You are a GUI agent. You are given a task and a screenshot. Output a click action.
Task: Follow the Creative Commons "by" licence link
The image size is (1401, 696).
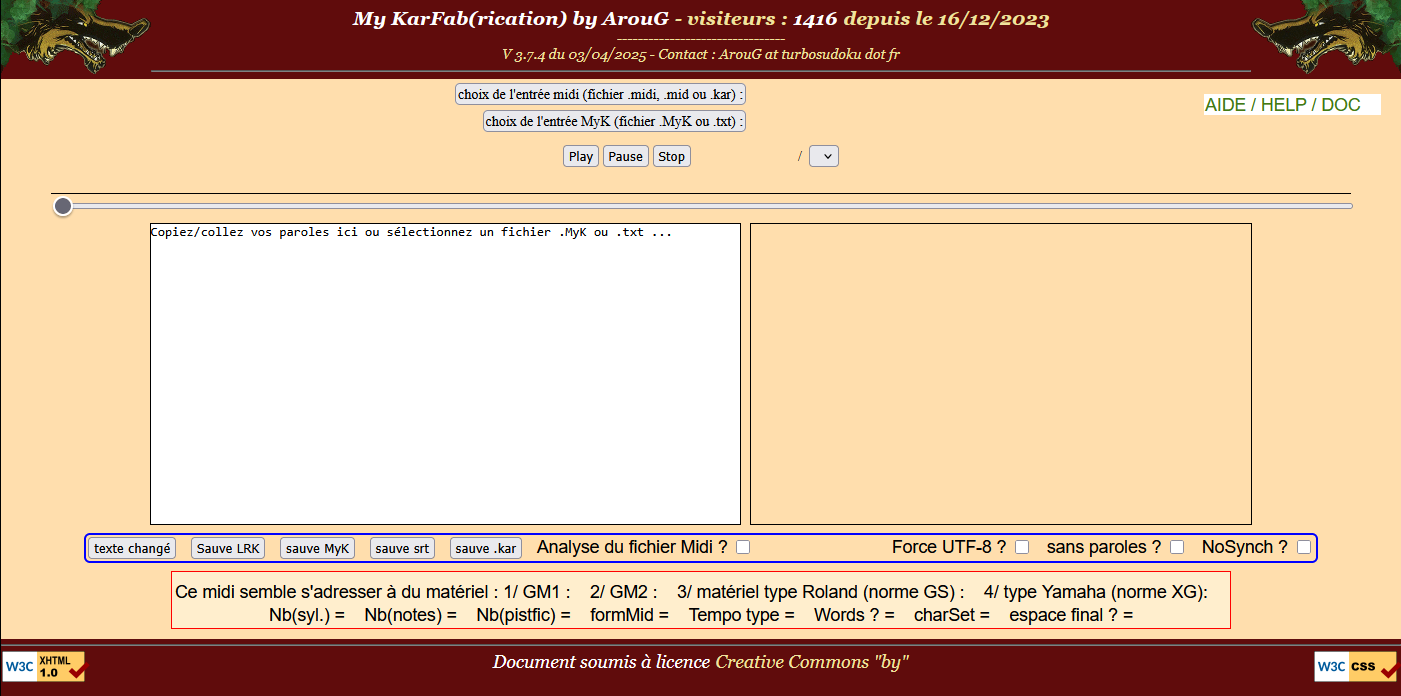[811, 662]
